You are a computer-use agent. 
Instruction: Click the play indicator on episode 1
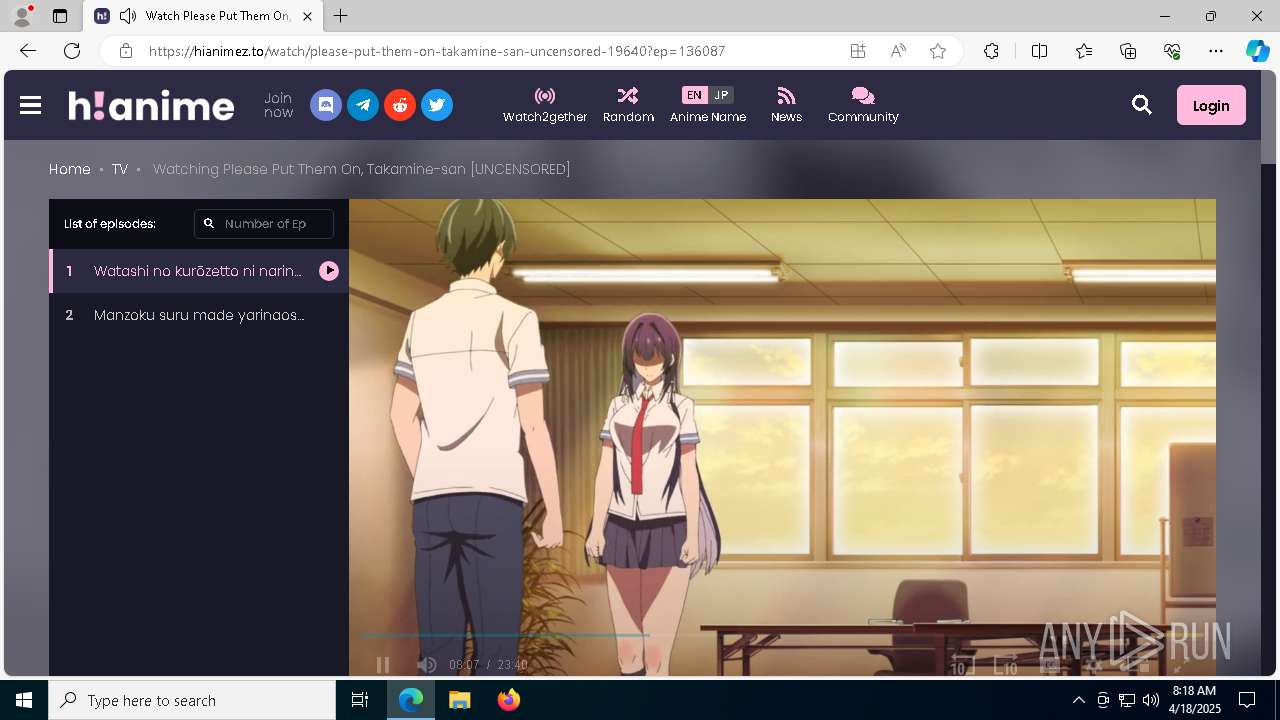pos(329,271)
